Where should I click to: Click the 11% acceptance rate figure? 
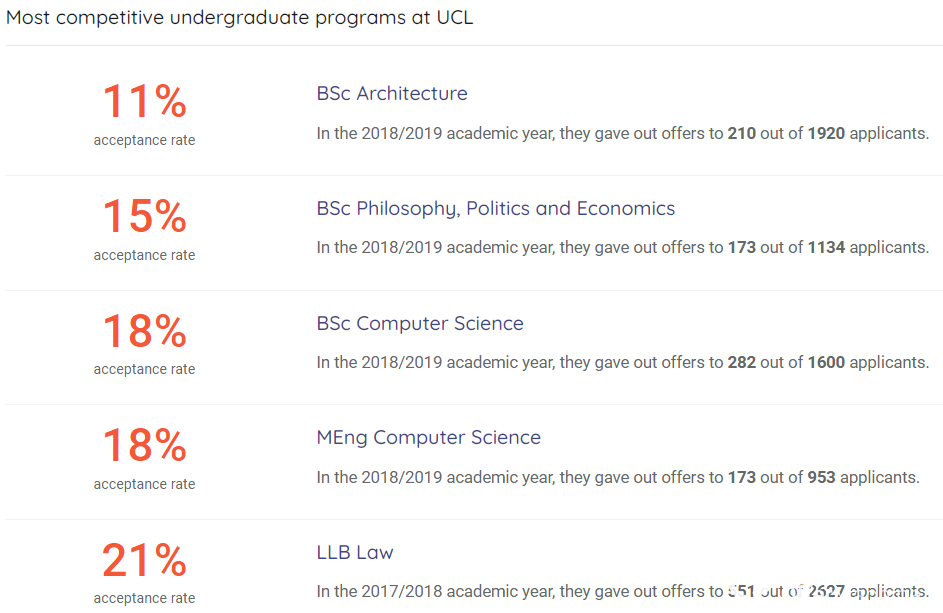click(x=144, y=101)
